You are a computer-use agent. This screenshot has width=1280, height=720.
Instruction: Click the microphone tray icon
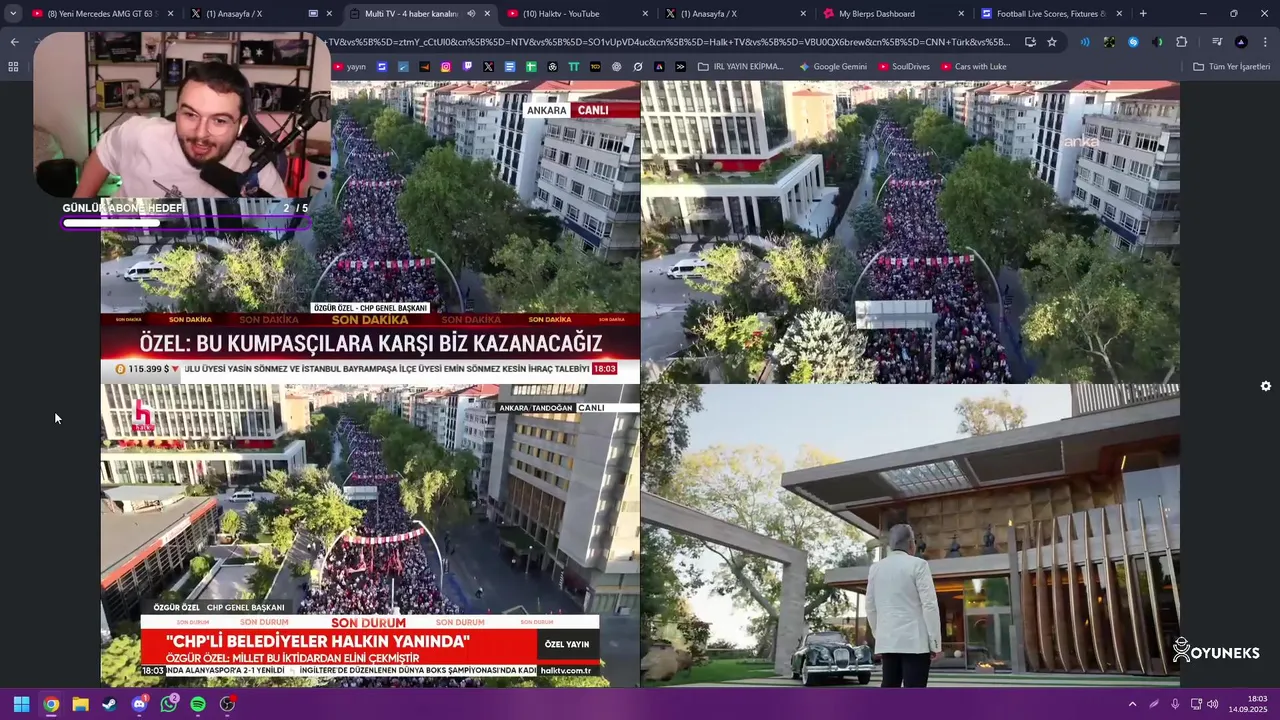click(x=1175, y=704)
